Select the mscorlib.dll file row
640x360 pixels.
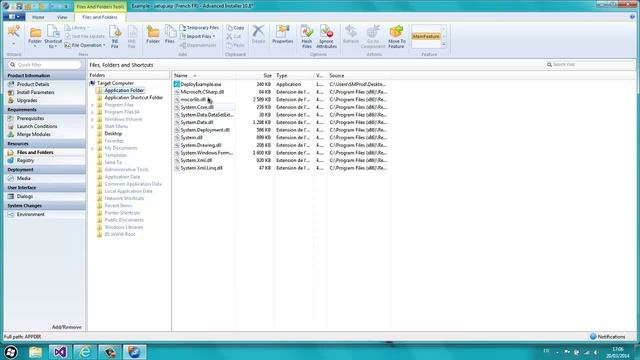click(281, 100)
